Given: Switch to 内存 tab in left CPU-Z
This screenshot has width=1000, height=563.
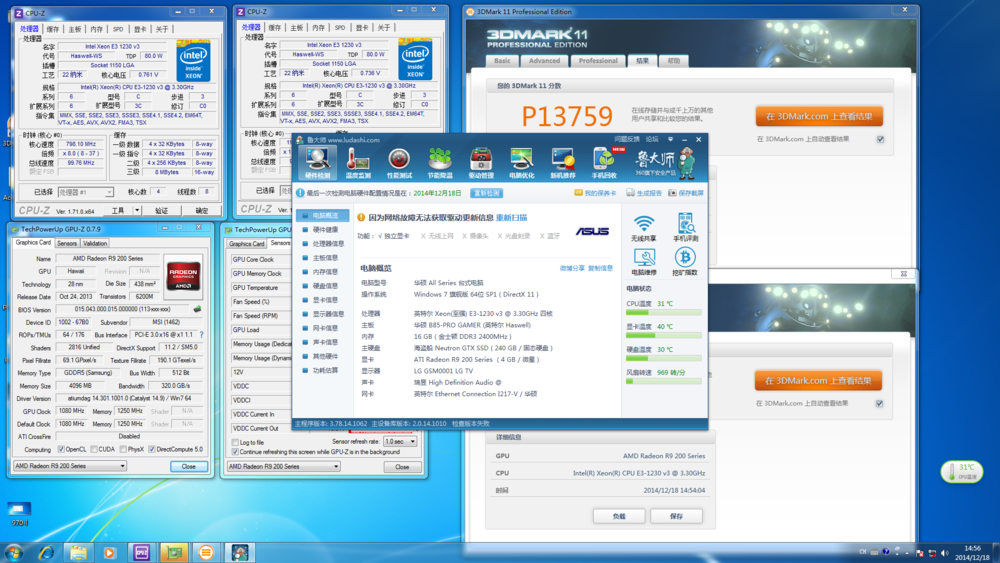Looking at the screenshot, I should click(x=96, y=29).
